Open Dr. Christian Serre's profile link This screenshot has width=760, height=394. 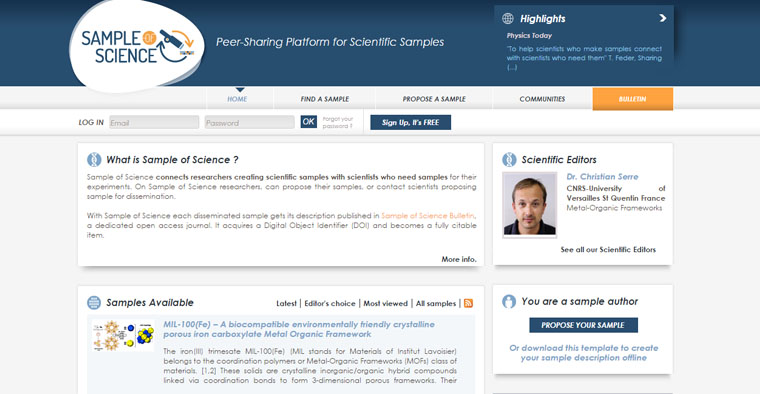pos(602,177)
